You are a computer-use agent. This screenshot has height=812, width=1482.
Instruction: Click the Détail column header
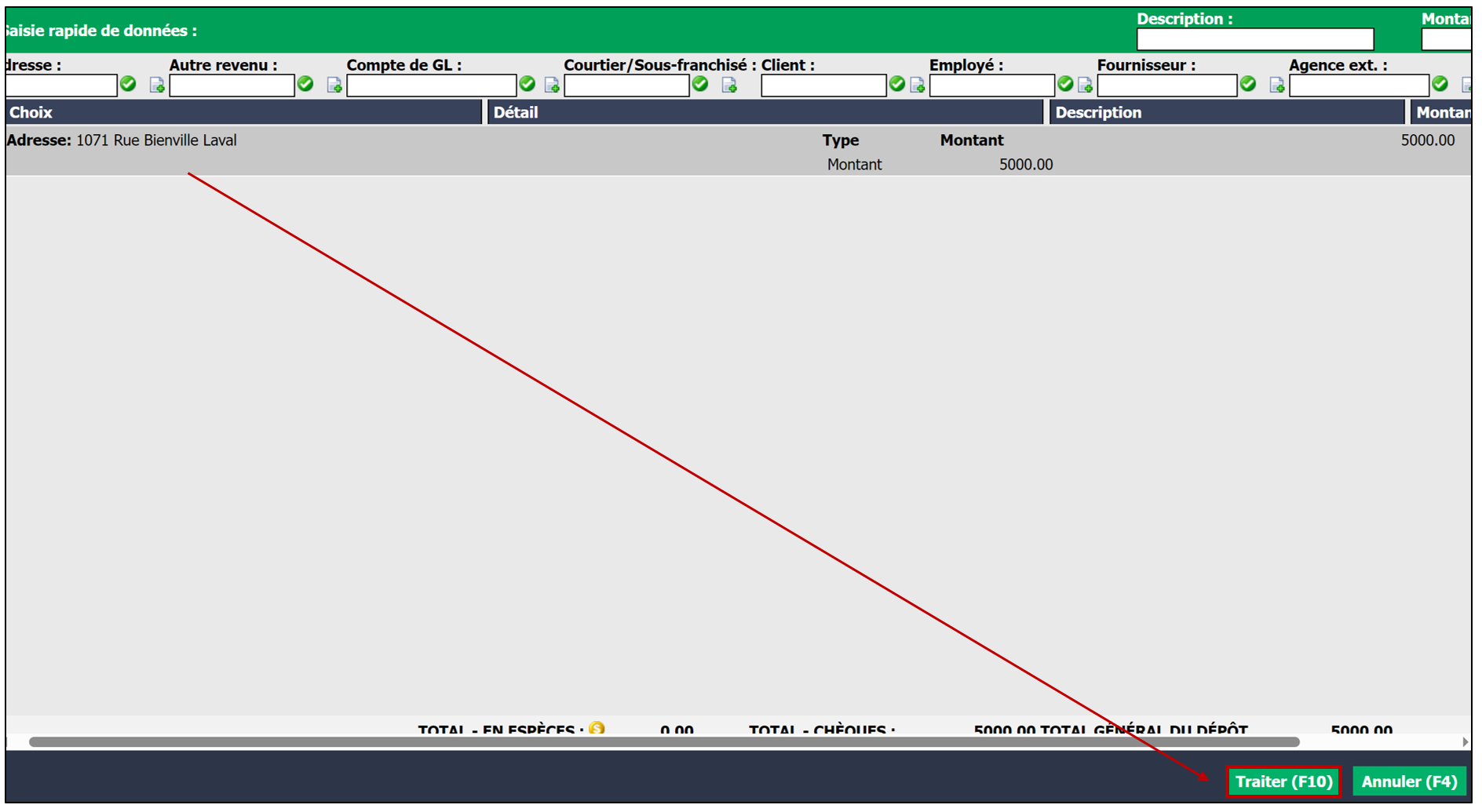tap(765, 112)
